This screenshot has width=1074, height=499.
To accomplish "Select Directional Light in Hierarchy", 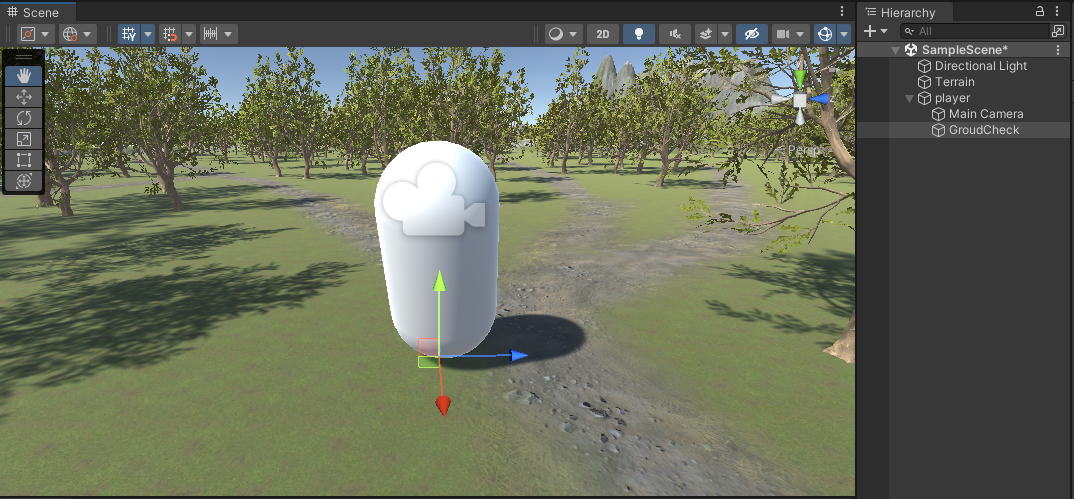I will pos(982,66).
